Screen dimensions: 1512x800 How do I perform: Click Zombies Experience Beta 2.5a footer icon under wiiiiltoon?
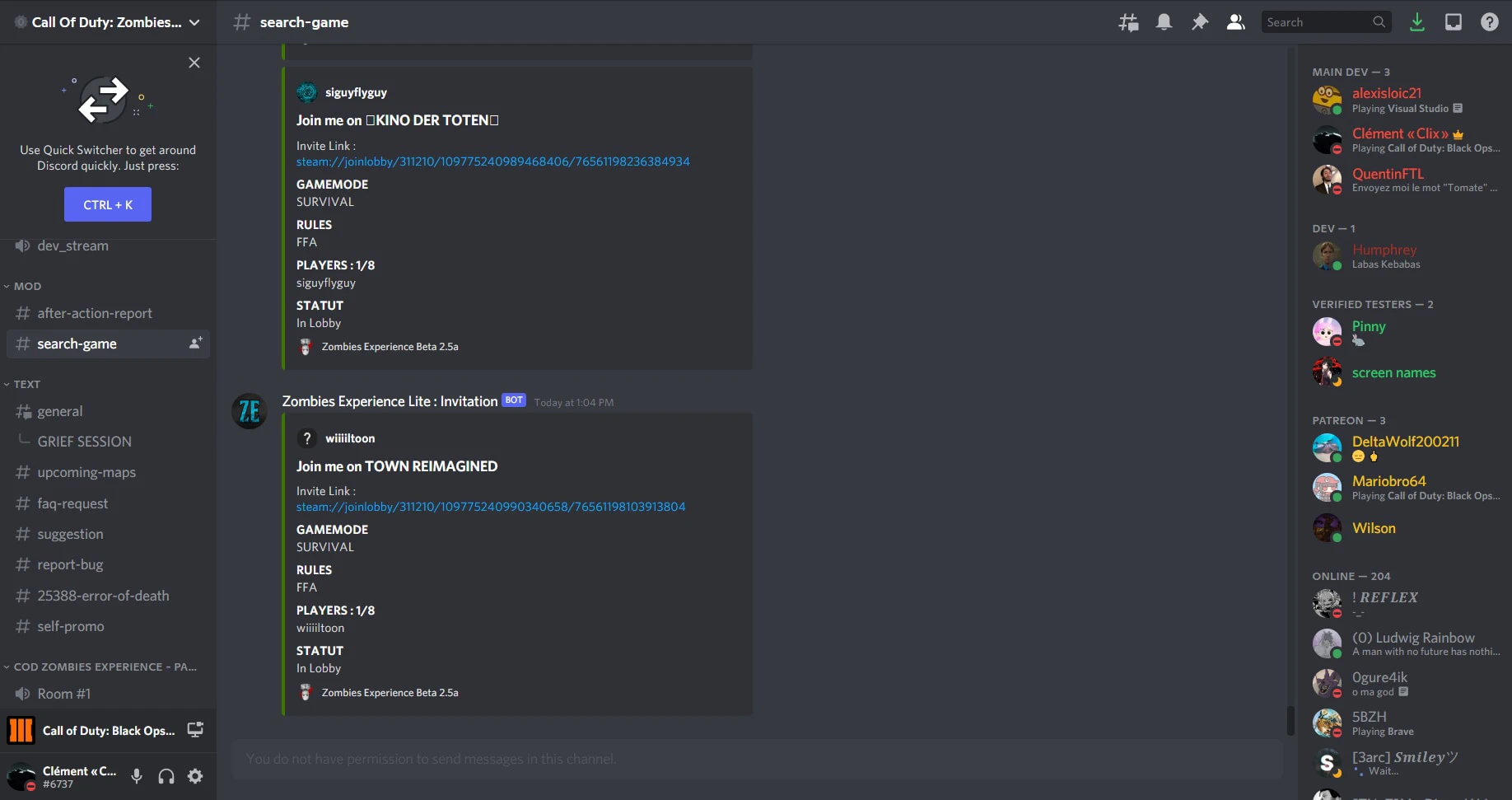[x=306, y=693]
